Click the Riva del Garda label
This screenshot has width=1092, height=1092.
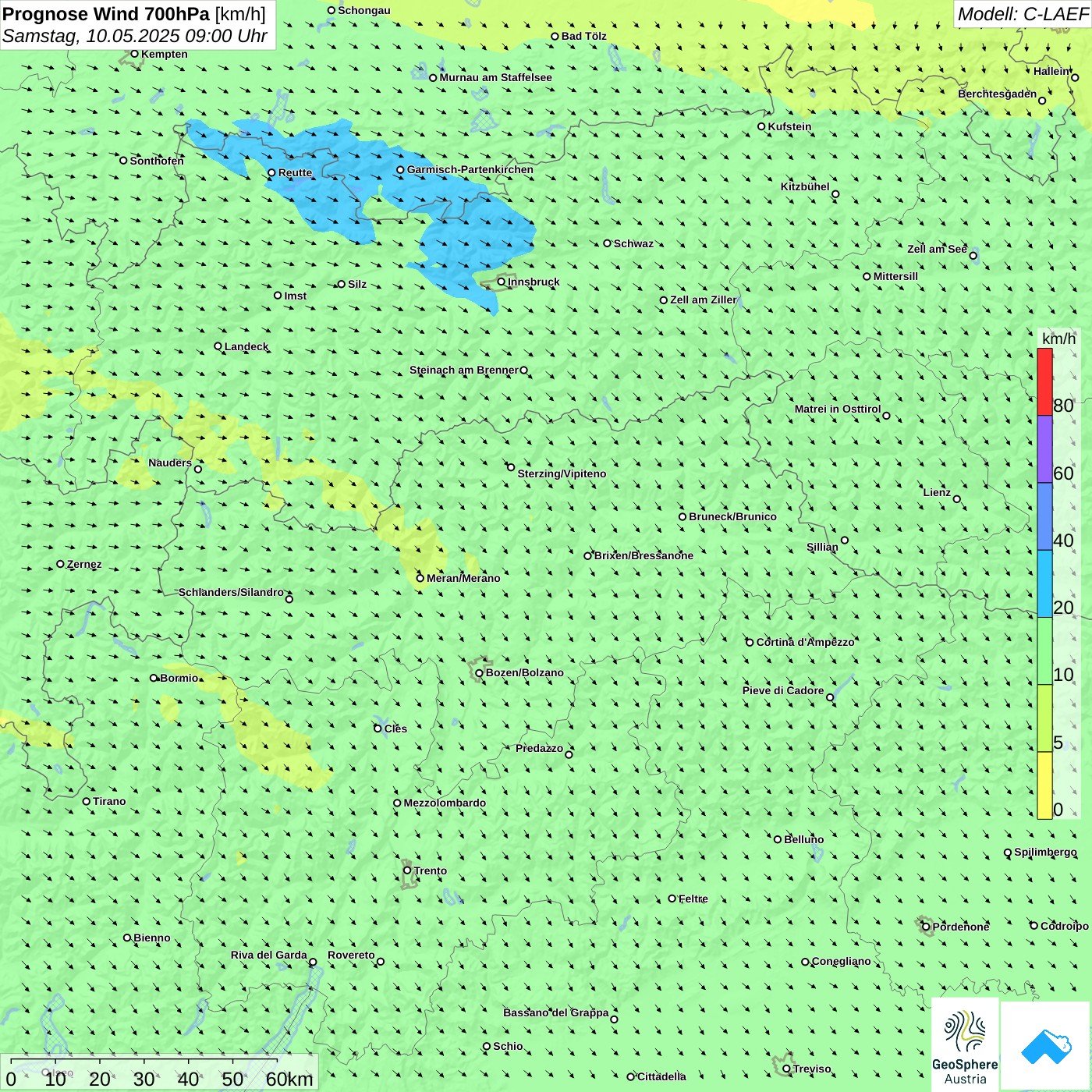(269, 955)
